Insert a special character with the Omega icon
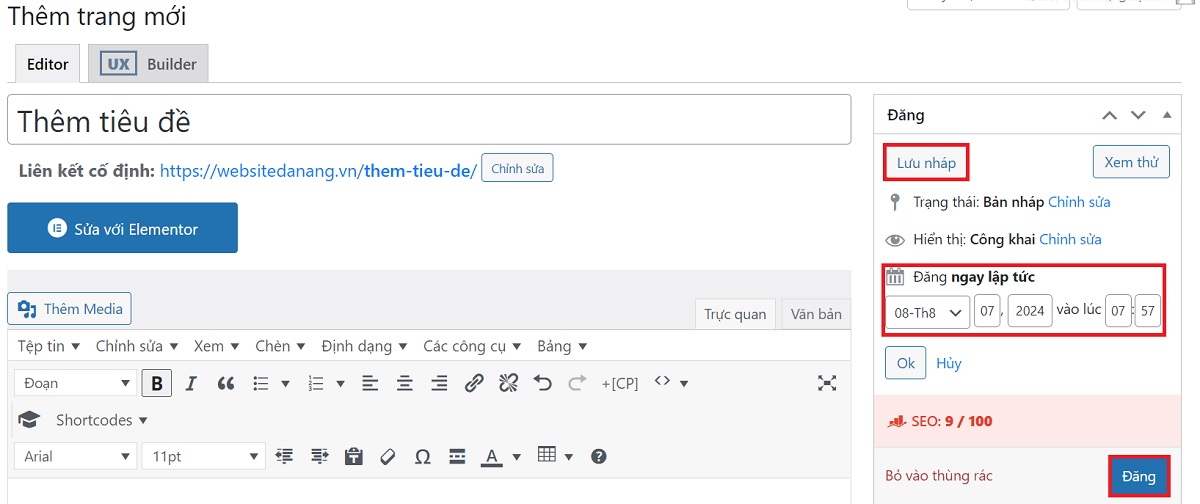This screenshot has height=504, width=1200. pyautogui.click(x=422, y=456)
